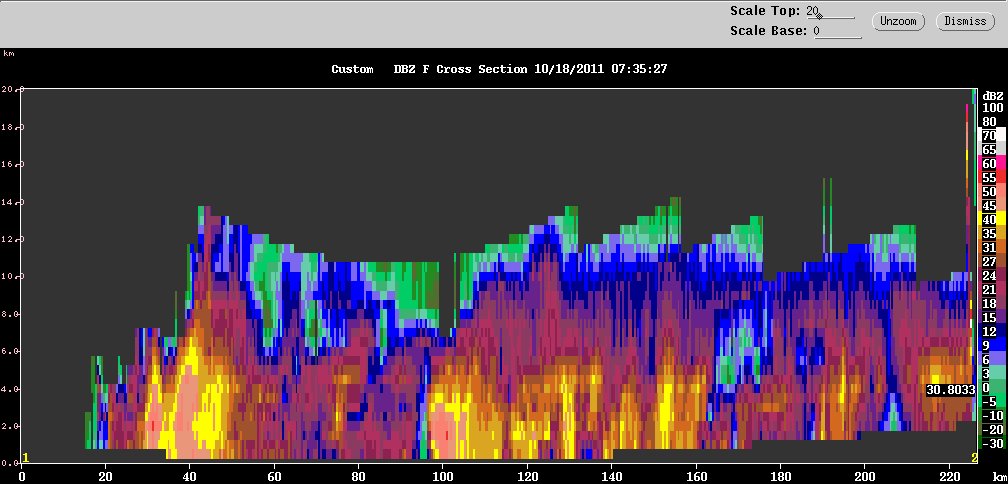
Task: Dismiss the cross section window
Action: 965,21
